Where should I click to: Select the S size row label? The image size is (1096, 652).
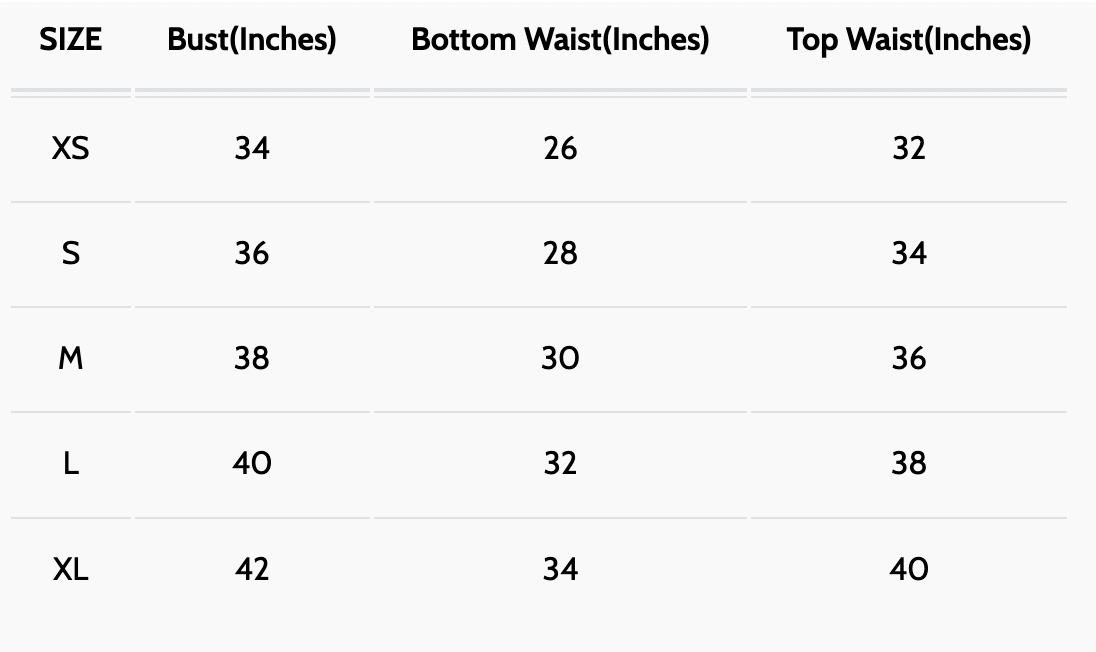[x=71, y=254]
